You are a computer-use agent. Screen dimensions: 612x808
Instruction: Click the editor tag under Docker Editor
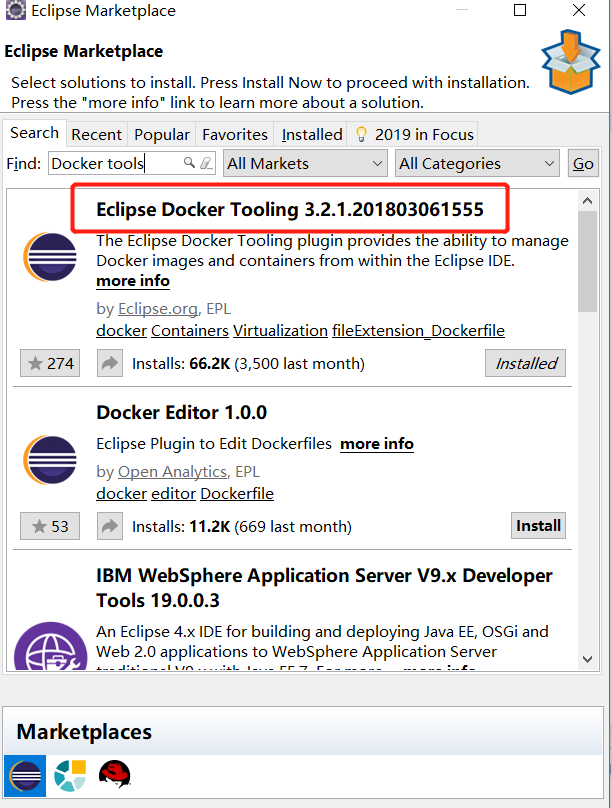173,493
